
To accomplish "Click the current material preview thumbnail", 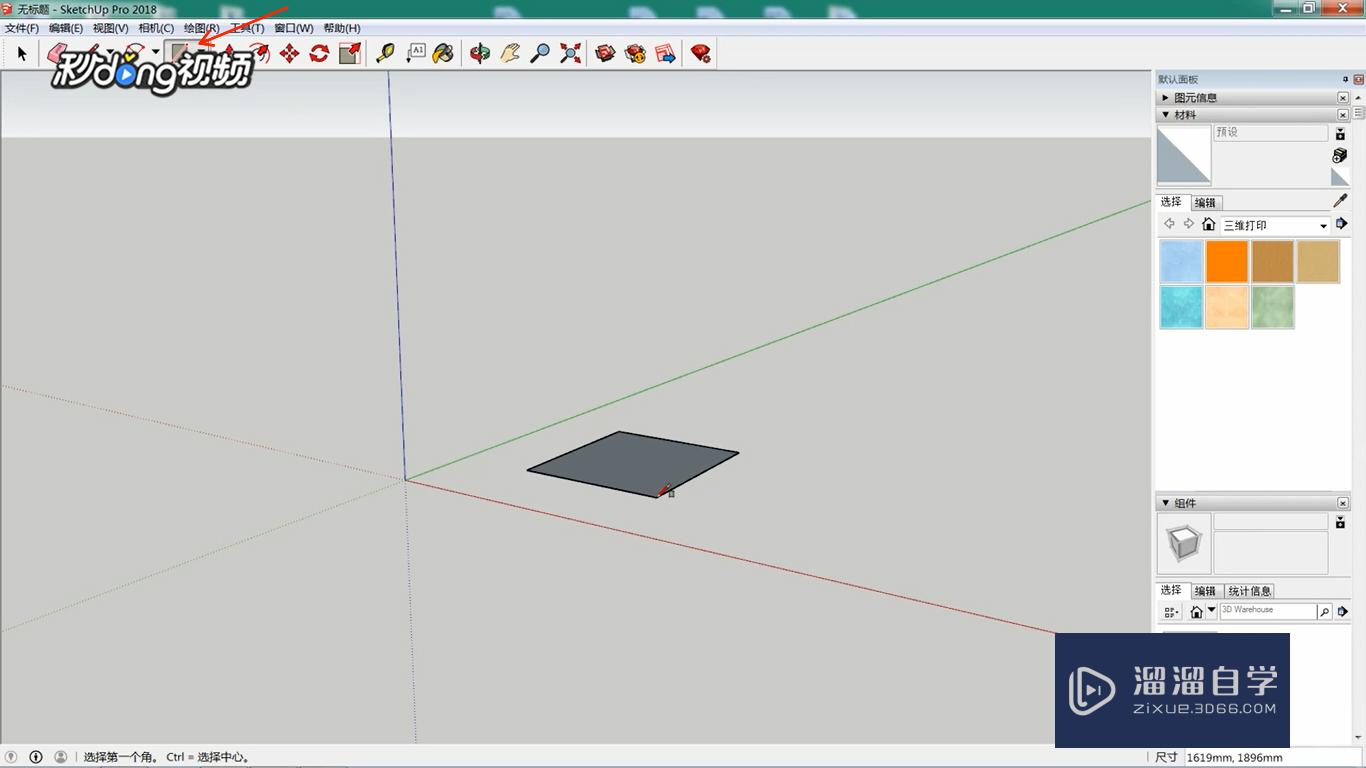I will 1184,155.
